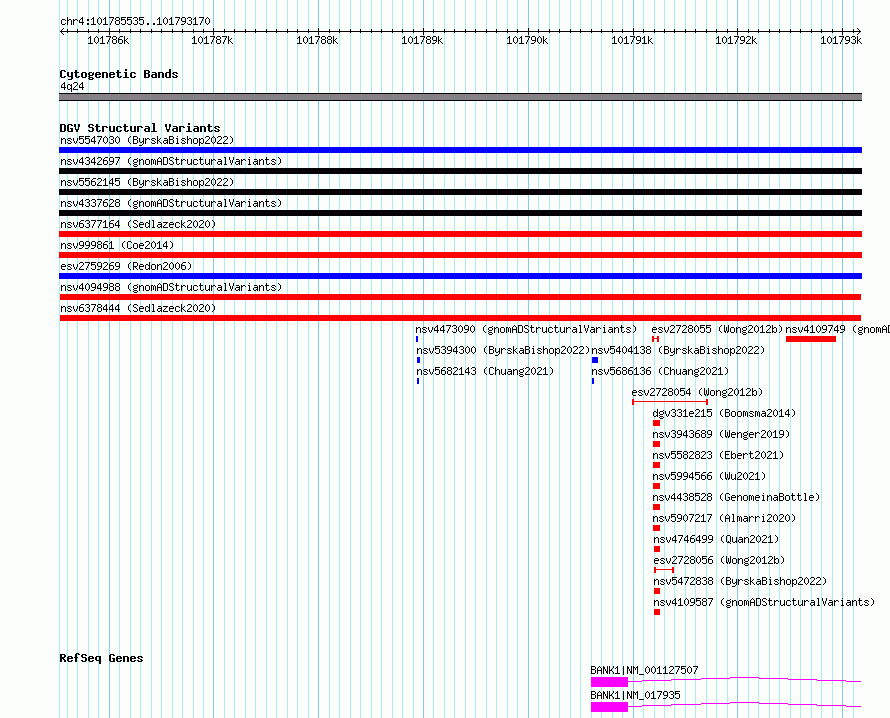
Task: Open nsv3943689 (Wenger2019) label
Action: tap(721, 434)
